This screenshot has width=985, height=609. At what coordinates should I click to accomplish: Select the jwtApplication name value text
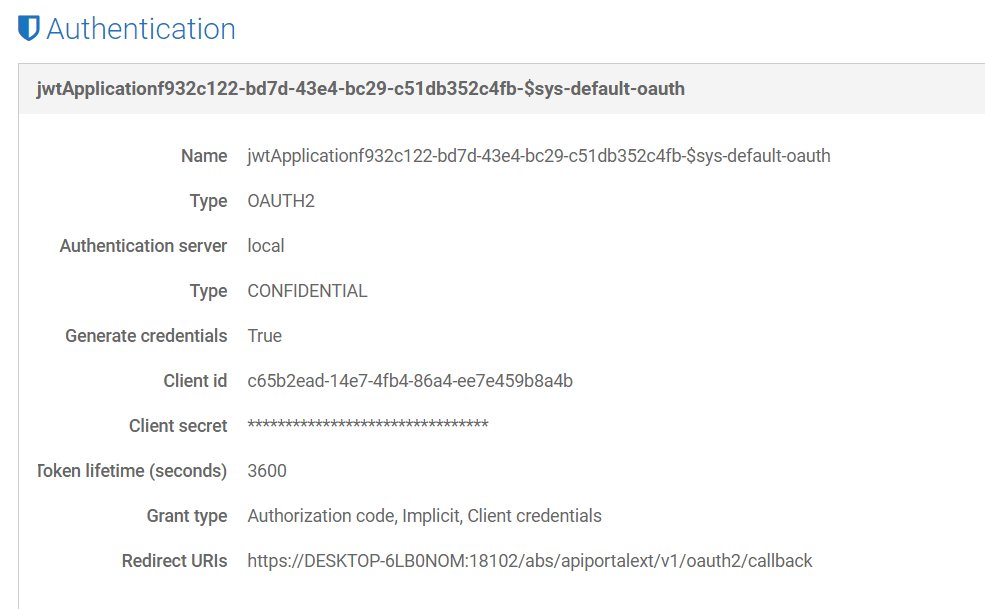539,156
